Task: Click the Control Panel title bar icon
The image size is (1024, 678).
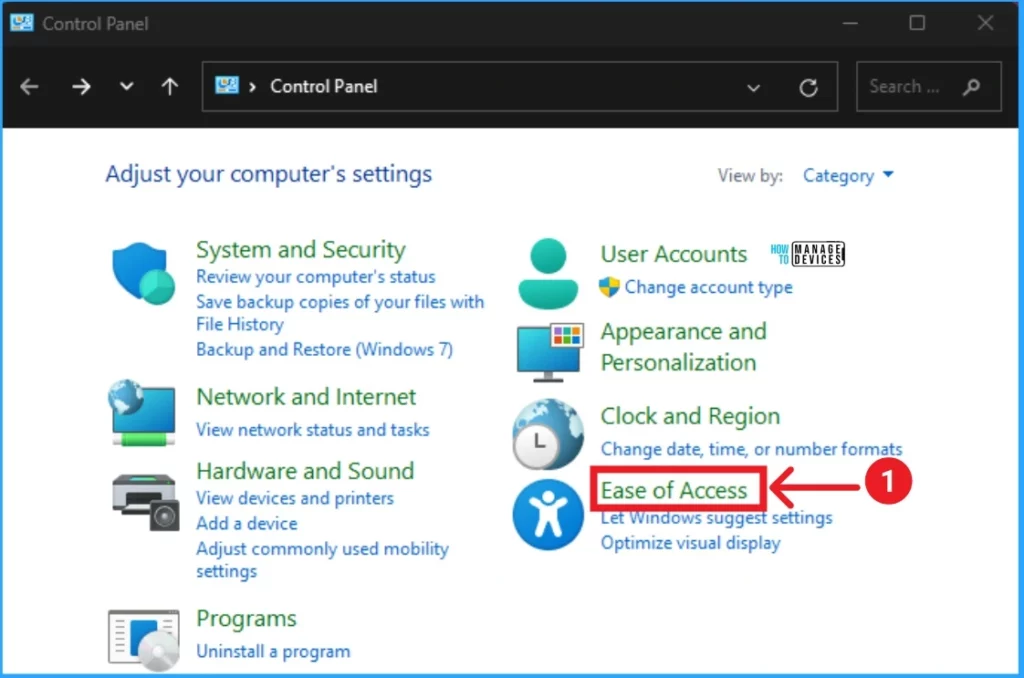Action: point(22,23)
